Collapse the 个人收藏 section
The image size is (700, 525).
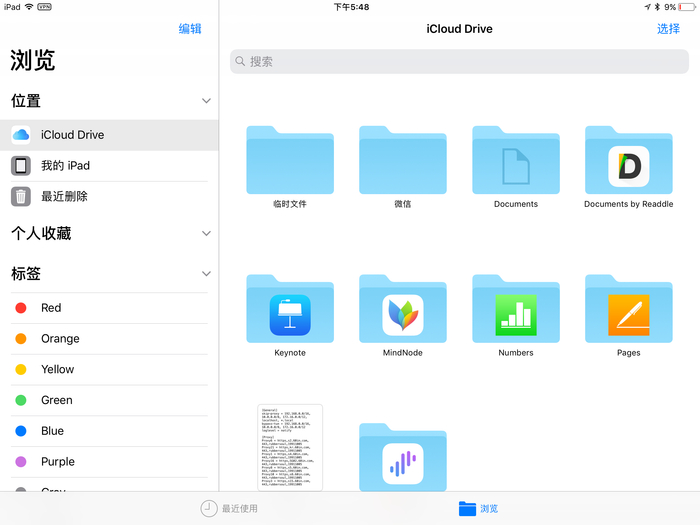(206, 234)
